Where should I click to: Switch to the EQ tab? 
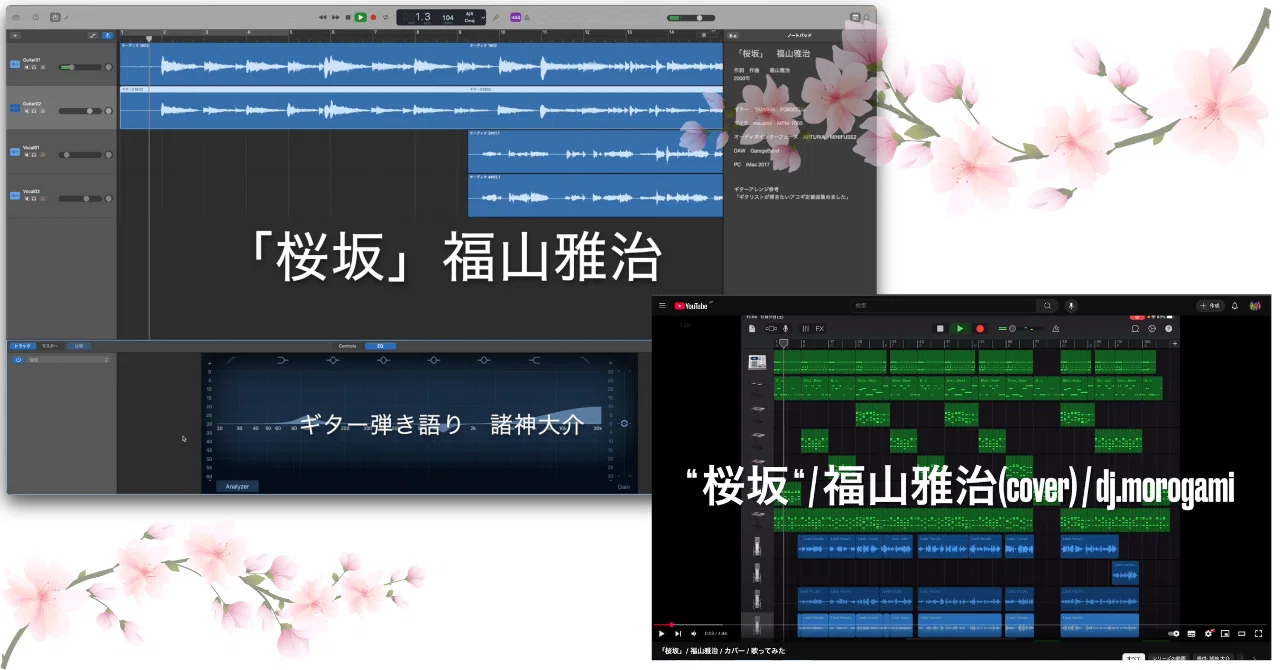click(x=380, y=346)
